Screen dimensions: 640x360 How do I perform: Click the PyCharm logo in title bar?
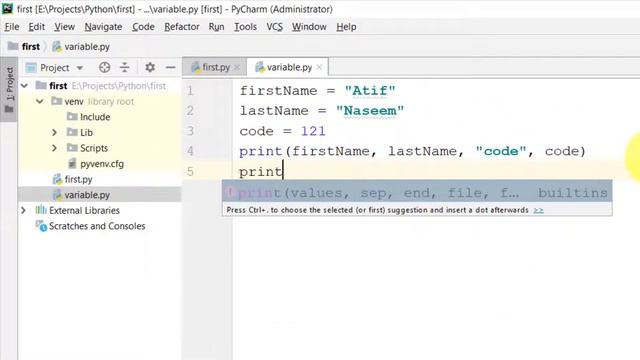click(x=8, y=9)
